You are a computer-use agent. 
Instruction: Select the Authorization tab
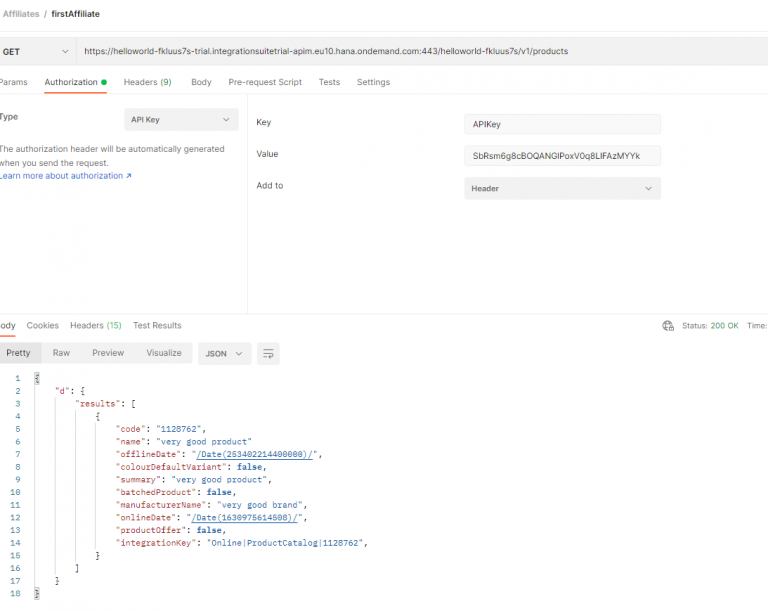[75, 82]
